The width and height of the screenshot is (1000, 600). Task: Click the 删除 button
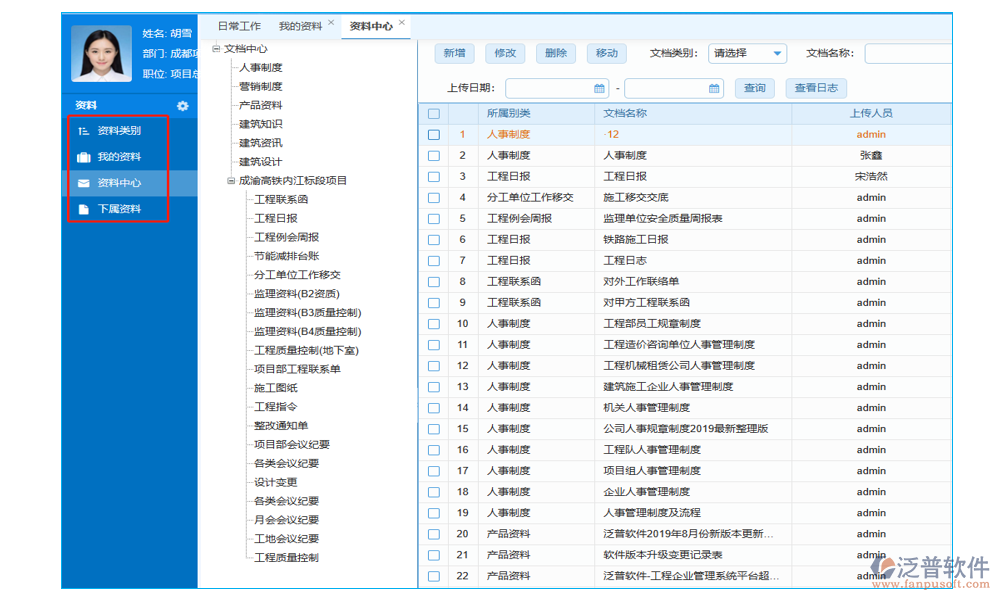[x=556, y=53]
